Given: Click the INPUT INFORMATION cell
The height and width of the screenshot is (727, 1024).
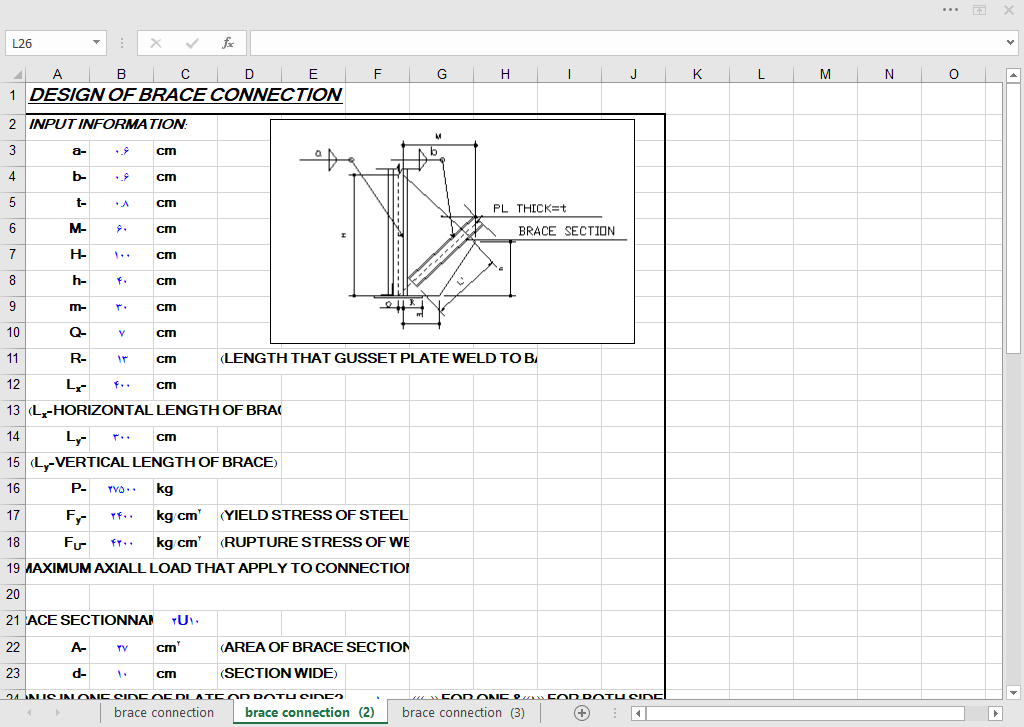Looking at the screenshot, I should tap(108, 124).
